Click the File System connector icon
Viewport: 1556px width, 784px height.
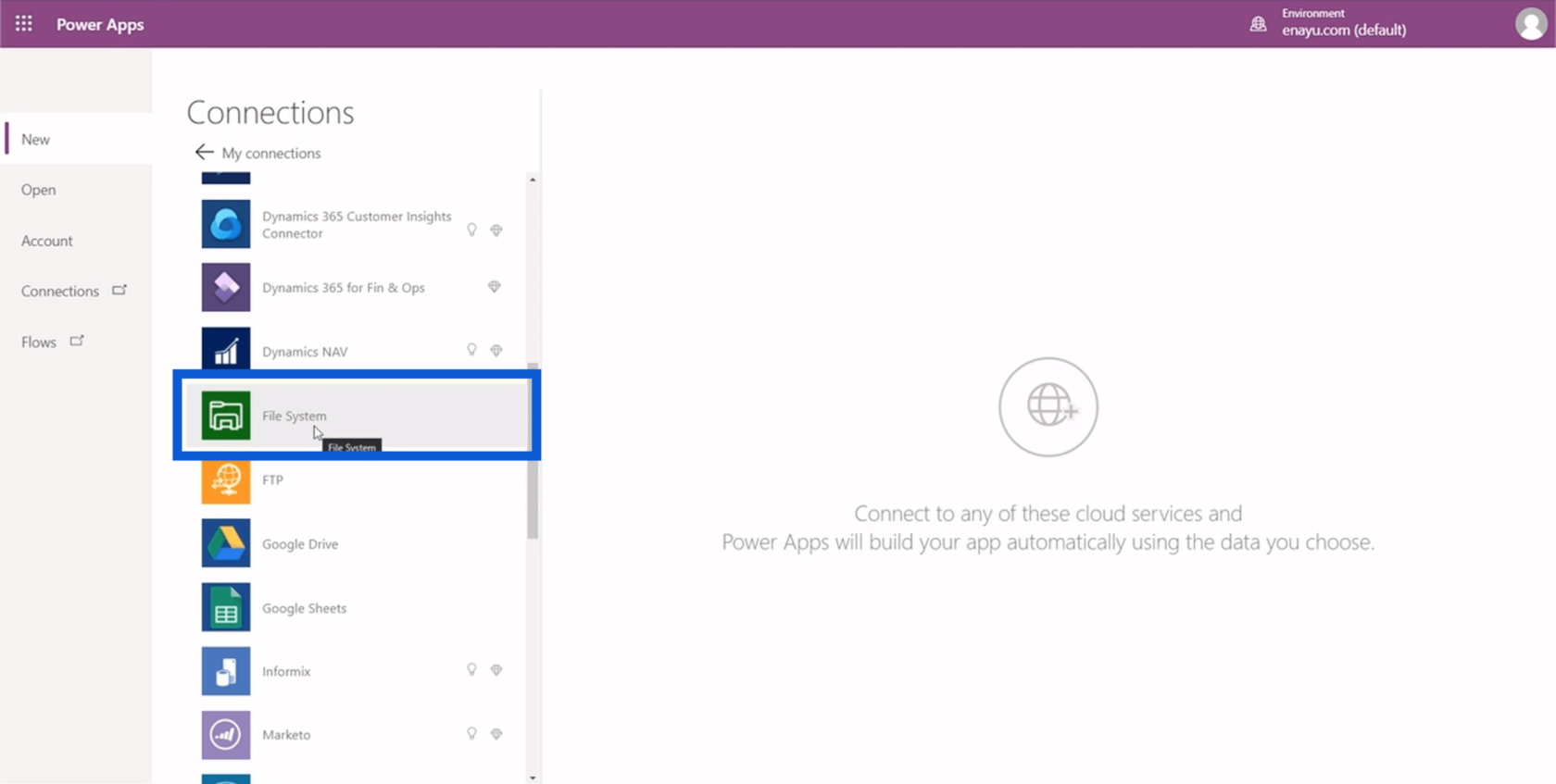point(226,416)
